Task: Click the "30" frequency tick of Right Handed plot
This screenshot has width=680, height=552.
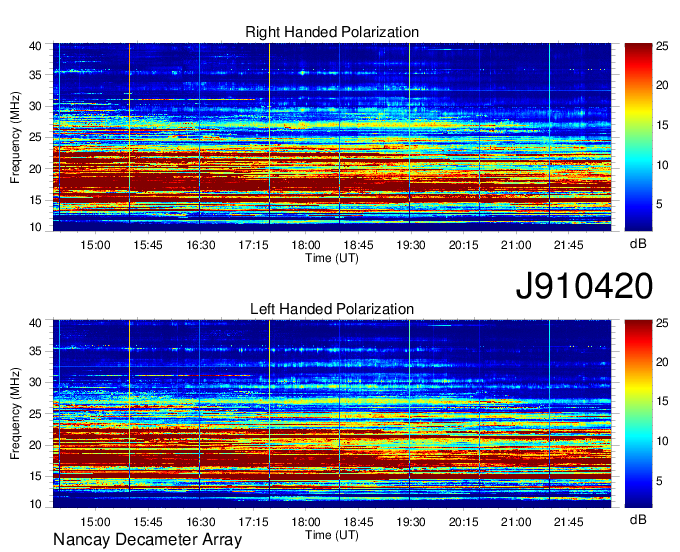Action: (x=36, y=106)
